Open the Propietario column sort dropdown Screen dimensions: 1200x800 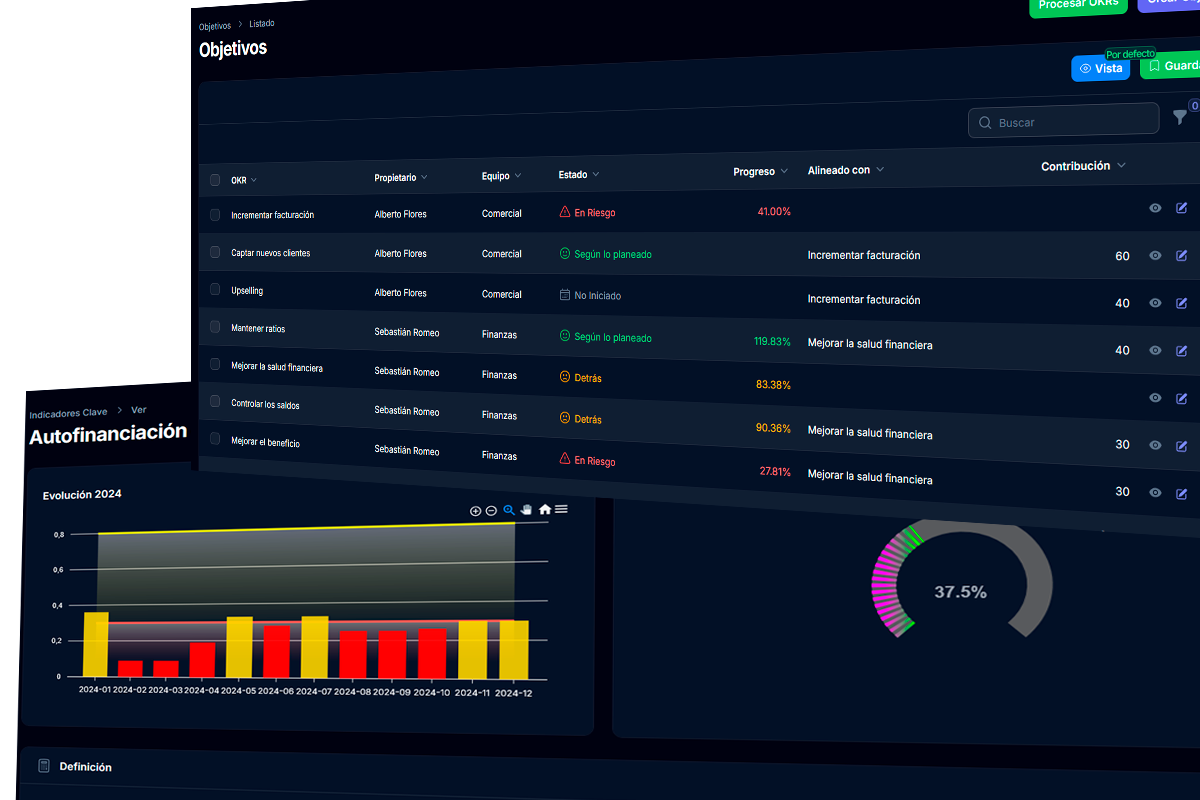(x=424, y=177)
